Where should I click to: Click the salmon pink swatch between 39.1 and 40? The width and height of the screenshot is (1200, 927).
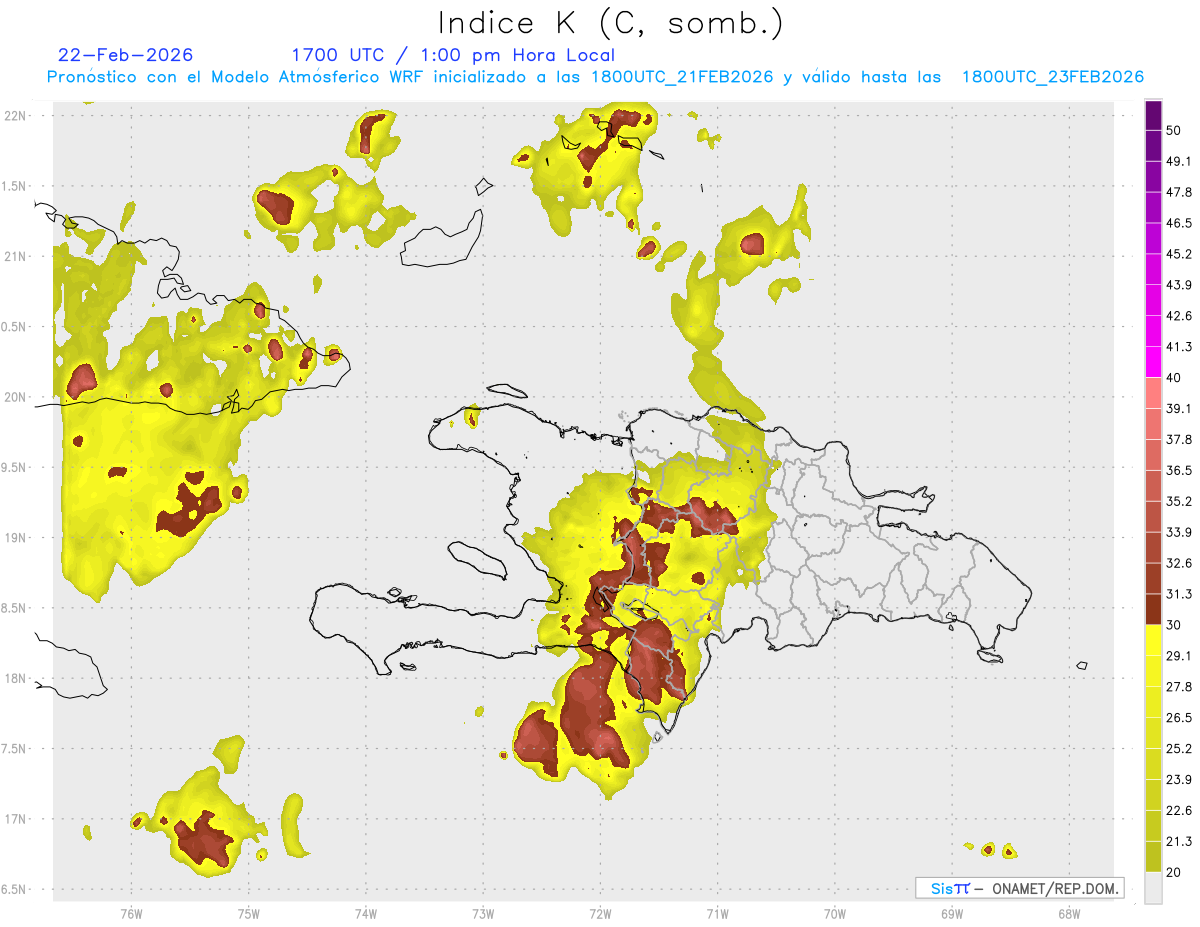(1154, 393)
